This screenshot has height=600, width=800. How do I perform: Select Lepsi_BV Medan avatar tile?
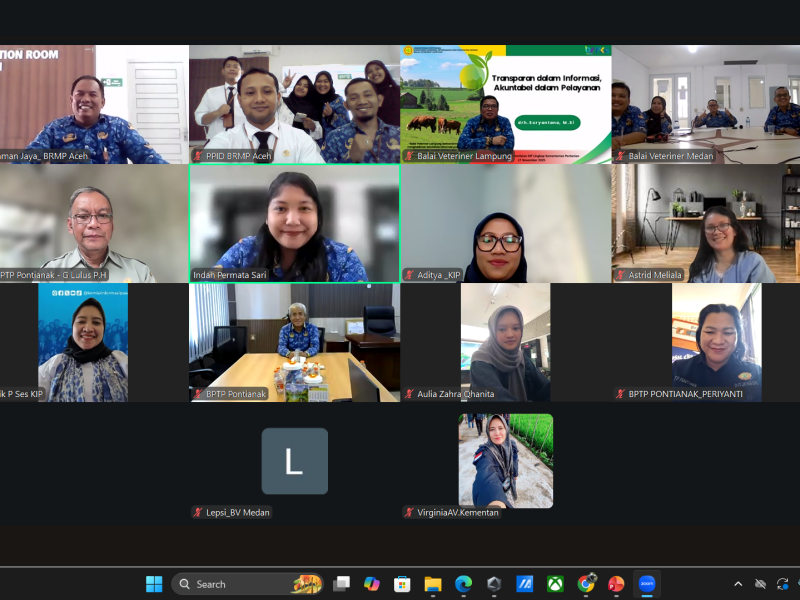point(294,461)
